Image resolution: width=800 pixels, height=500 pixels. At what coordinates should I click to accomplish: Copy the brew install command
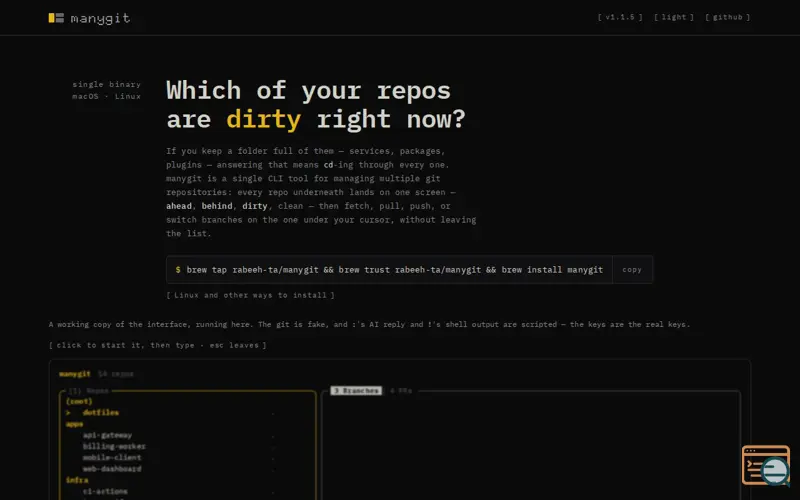click(632, 270)
